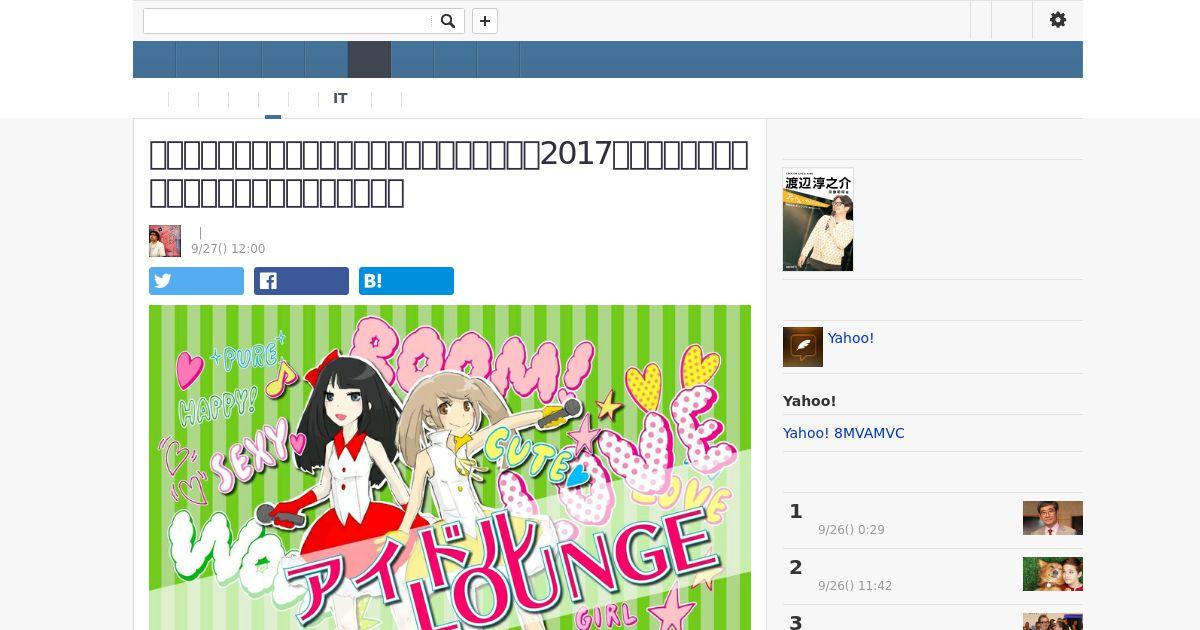Click the article headline containing 2017
Image resolution: width=1200 pixels, height=630 pixels.
[x=449, y=173]
